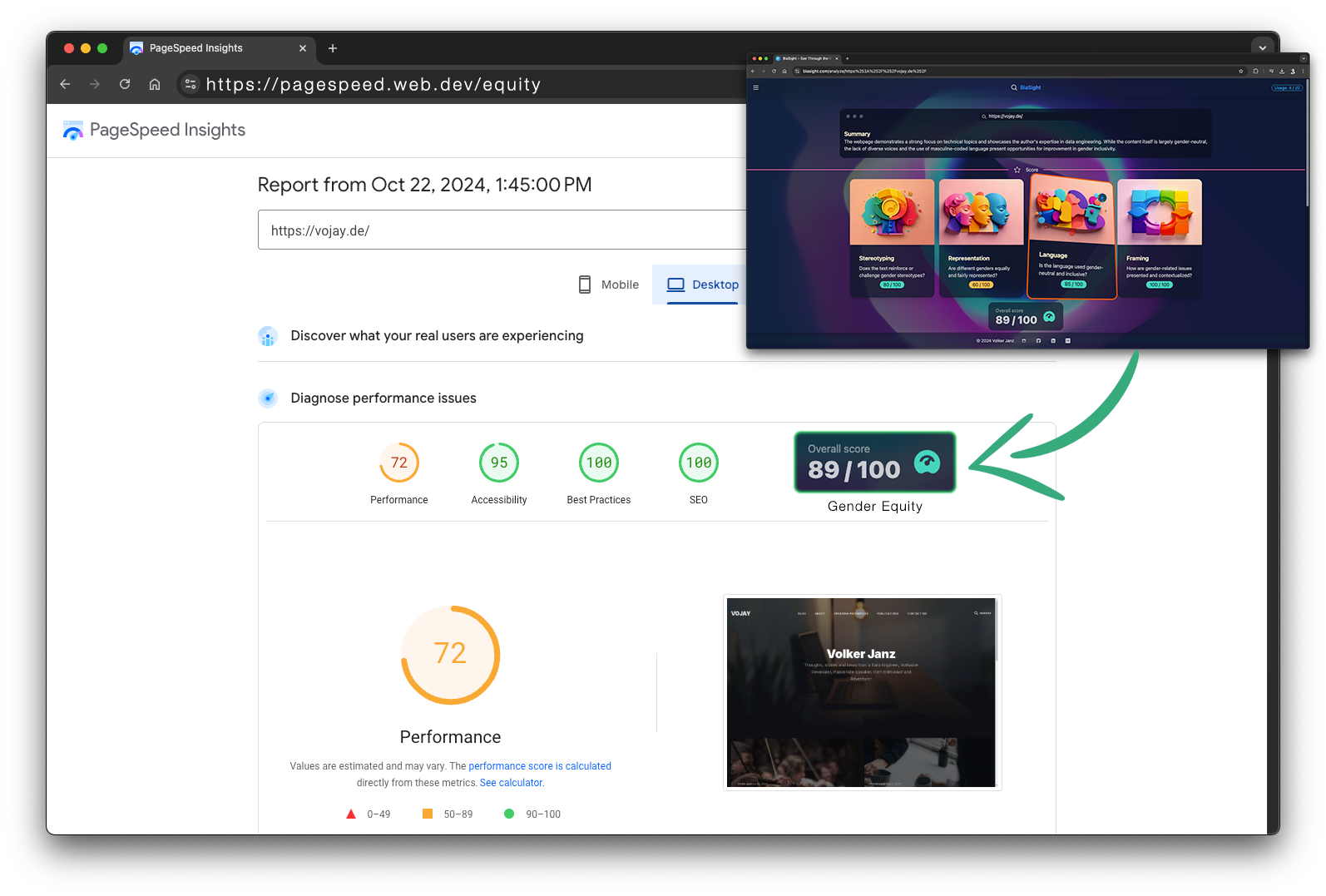Open a new browser tab
This screenshot has height=896, width=1326.
(x=333, y=48)
